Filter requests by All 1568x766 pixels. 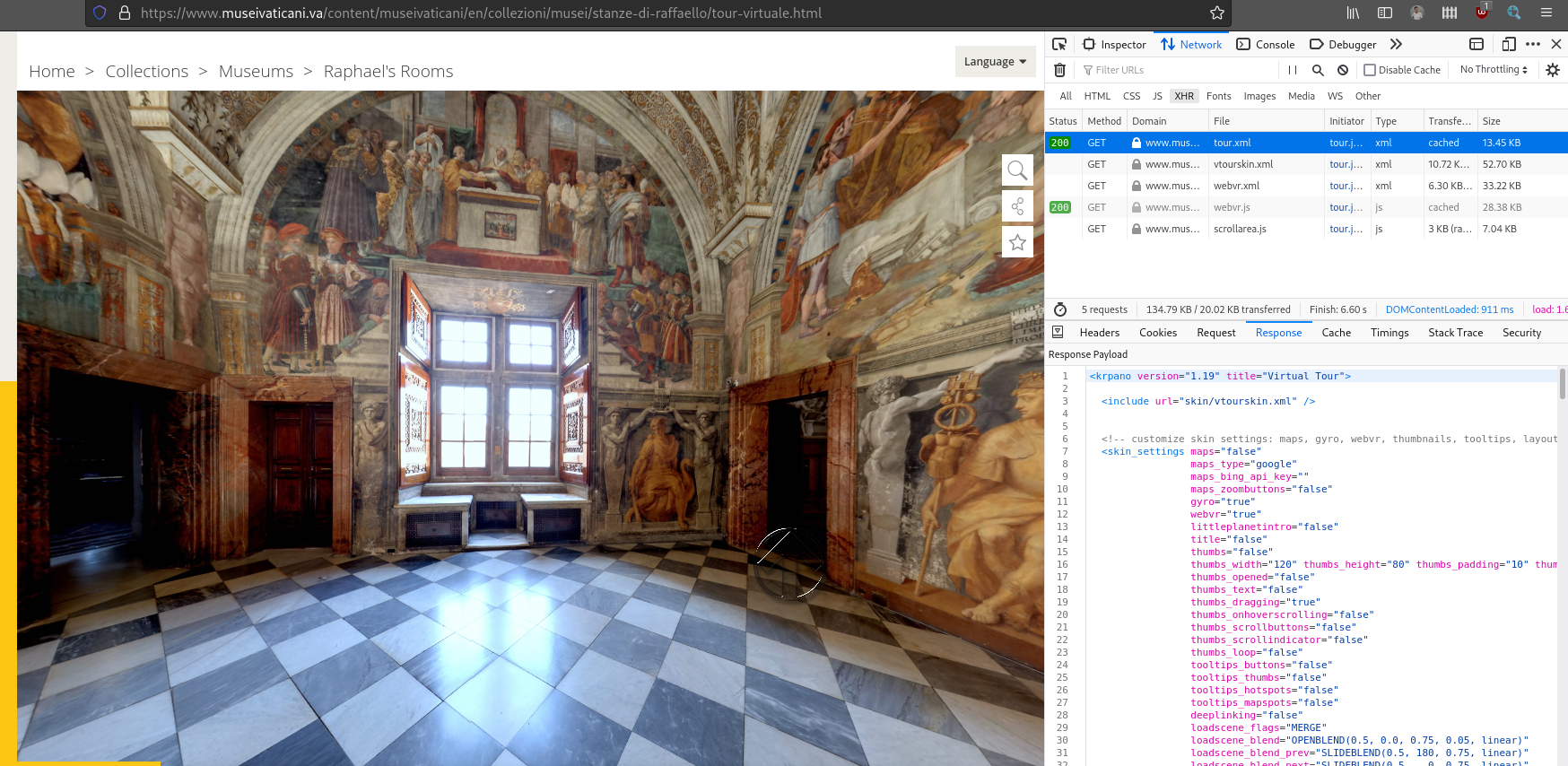click(x=1066, y=96)
